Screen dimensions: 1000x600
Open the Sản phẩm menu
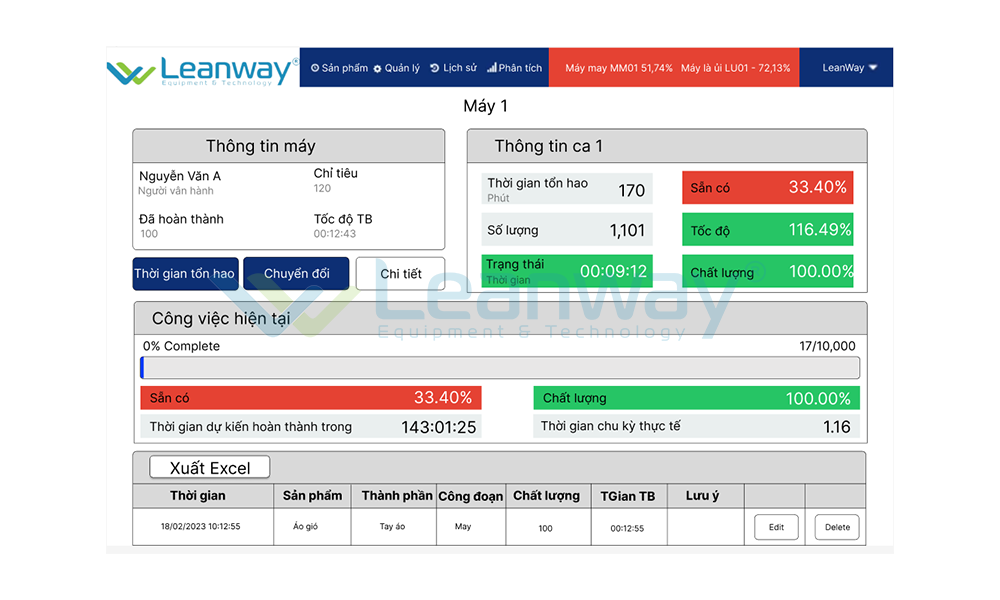(345, 68)
